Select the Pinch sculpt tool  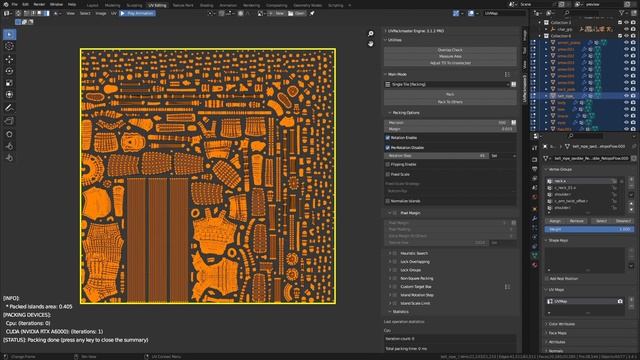click(x=9, y=158)
